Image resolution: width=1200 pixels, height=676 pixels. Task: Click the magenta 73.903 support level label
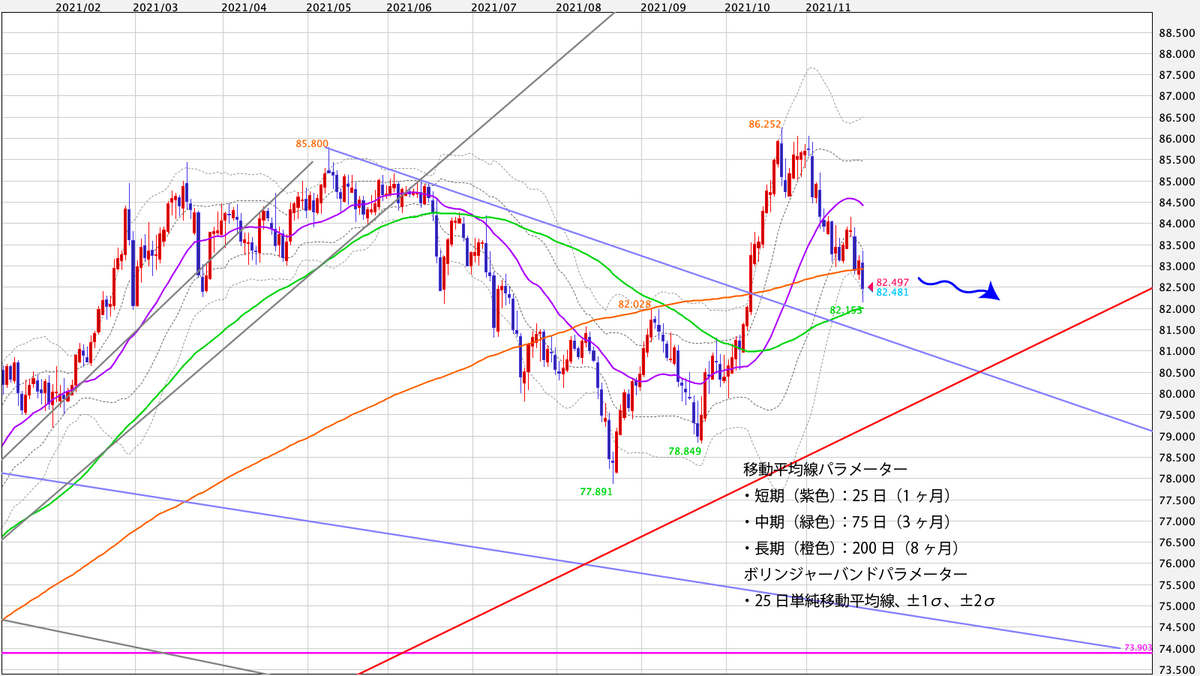point(1139,648)
